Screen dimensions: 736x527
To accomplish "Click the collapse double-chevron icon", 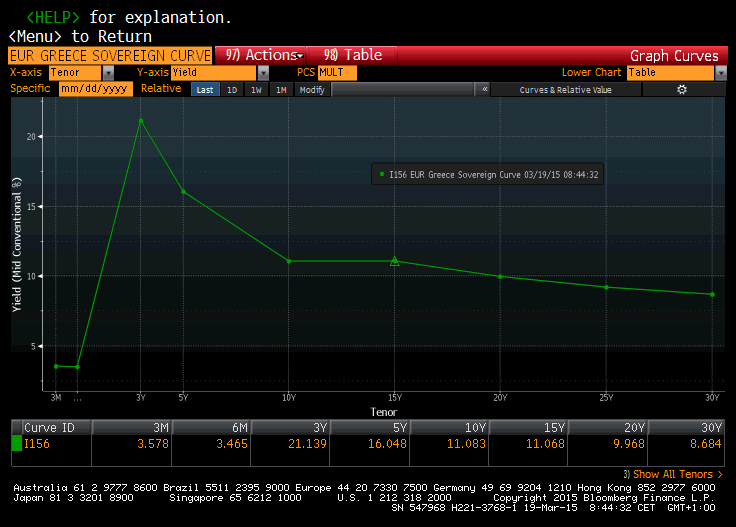I will (x=484, y=89).
